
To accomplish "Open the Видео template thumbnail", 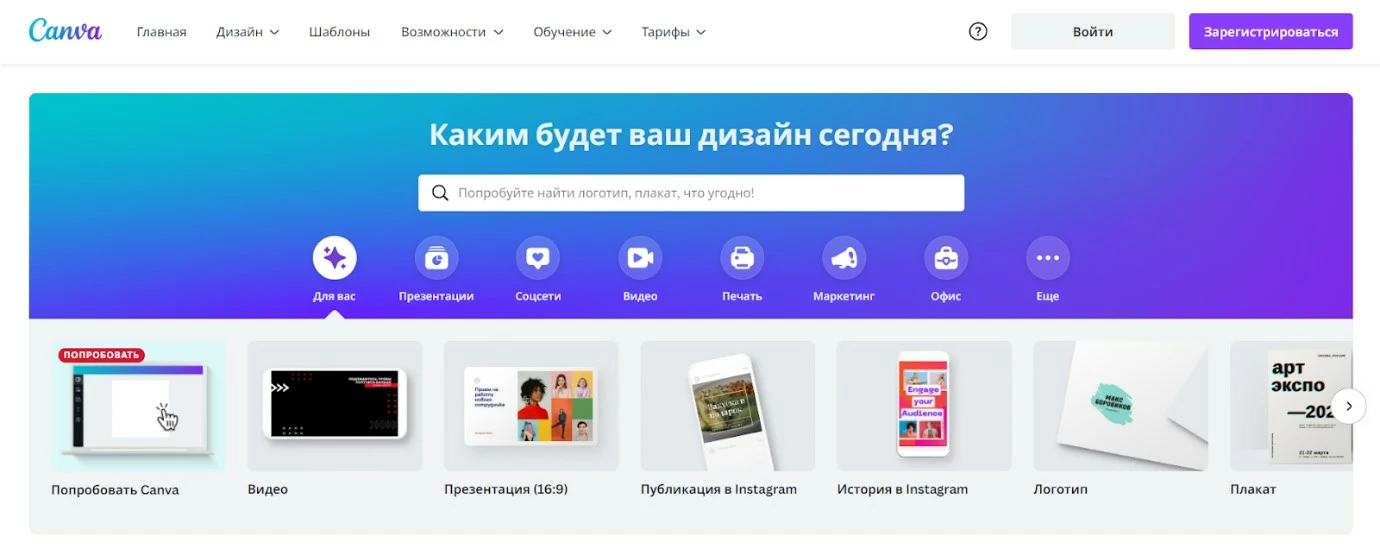I will coord(335,406).
